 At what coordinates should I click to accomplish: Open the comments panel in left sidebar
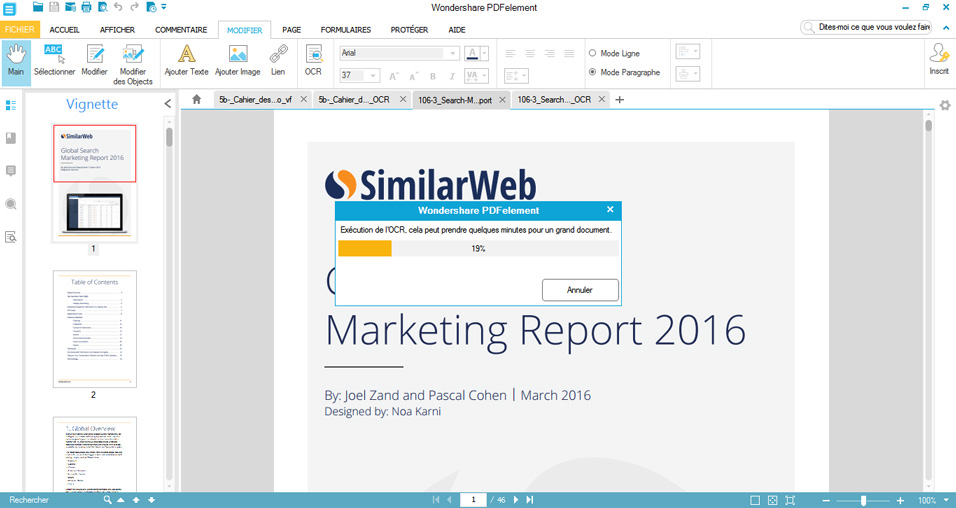coord(10,171)
